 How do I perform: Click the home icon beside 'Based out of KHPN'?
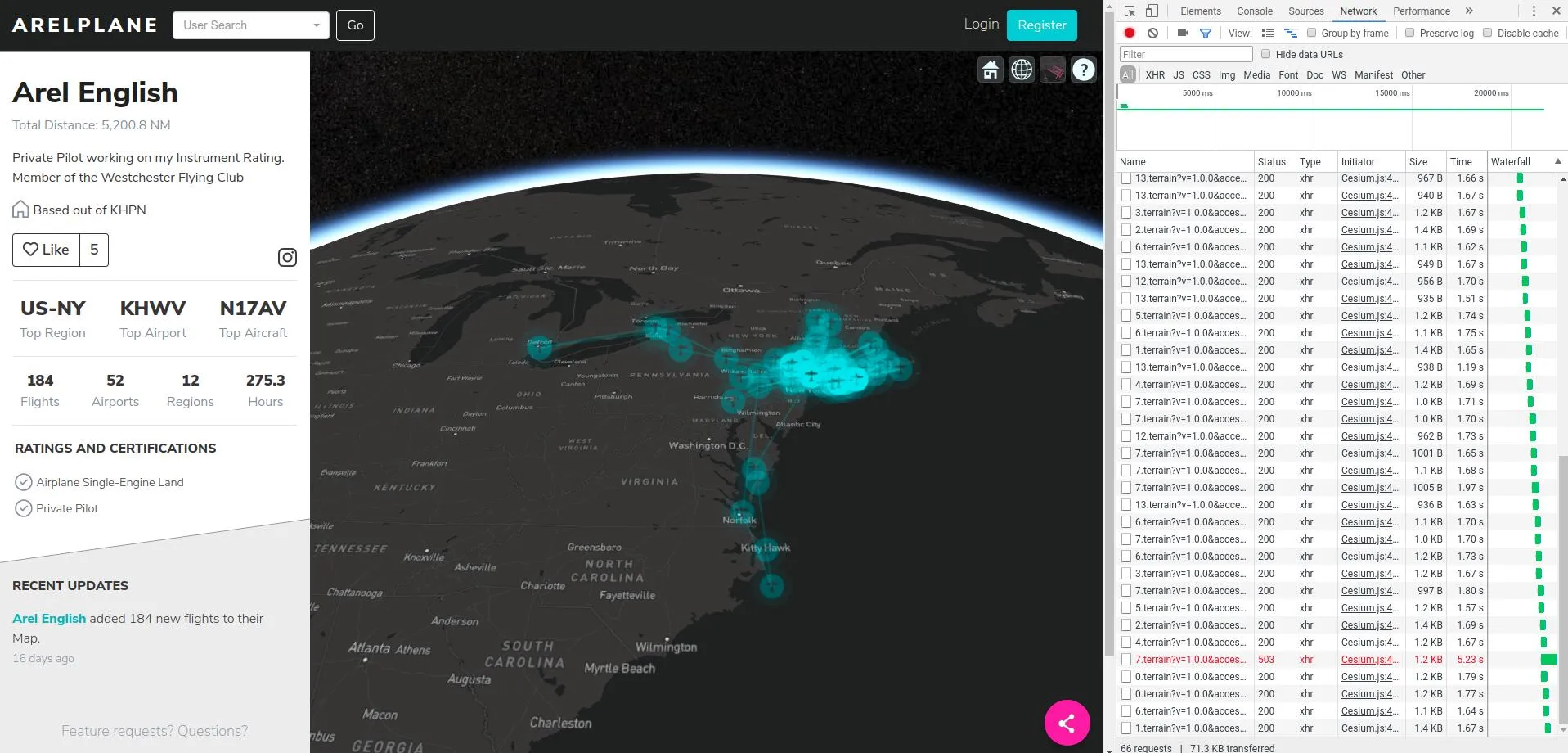20,210
